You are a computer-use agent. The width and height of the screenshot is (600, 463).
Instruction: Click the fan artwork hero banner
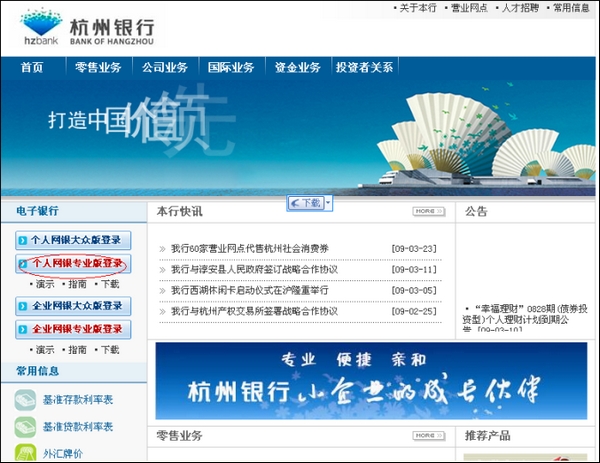click(298, 138)
